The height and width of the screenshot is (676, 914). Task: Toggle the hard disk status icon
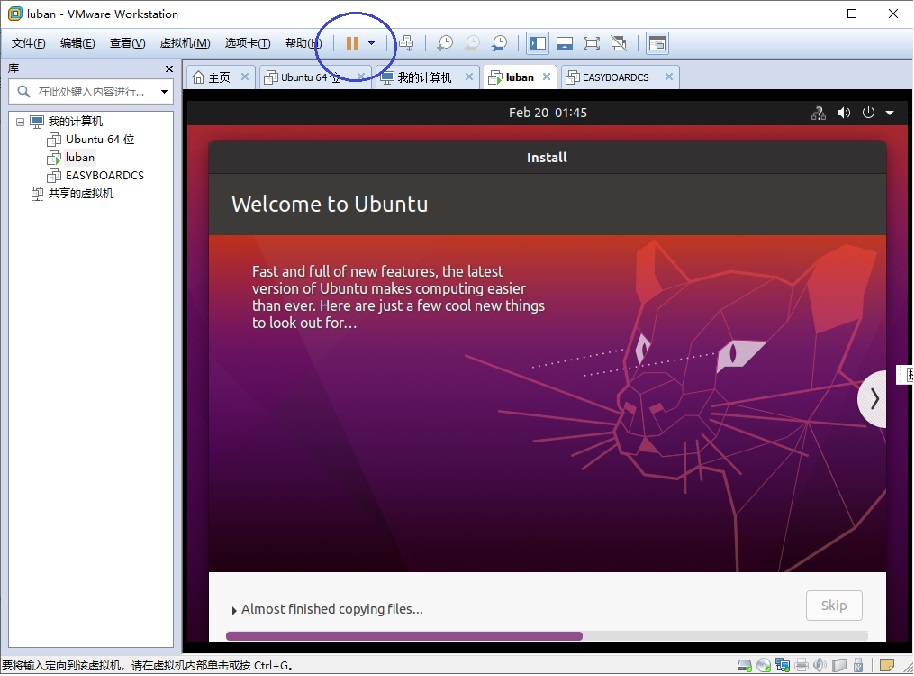744,663
